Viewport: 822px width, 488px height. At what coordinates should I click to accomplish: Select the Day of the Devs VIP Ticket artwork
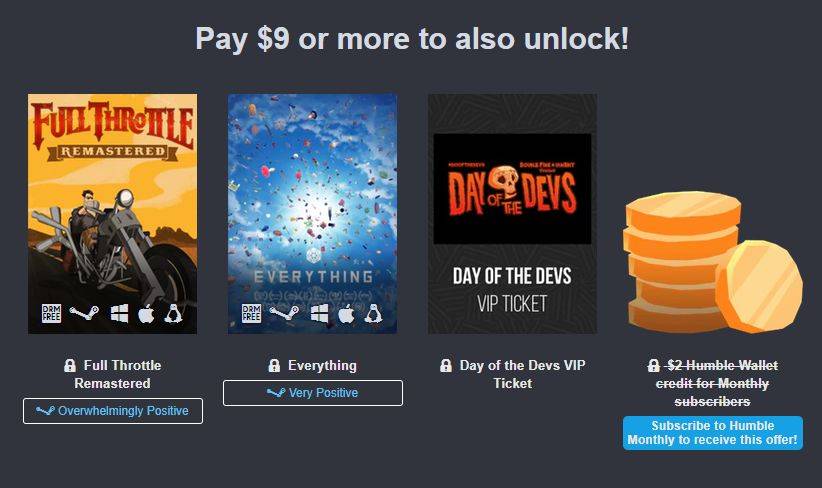point(512,214)
